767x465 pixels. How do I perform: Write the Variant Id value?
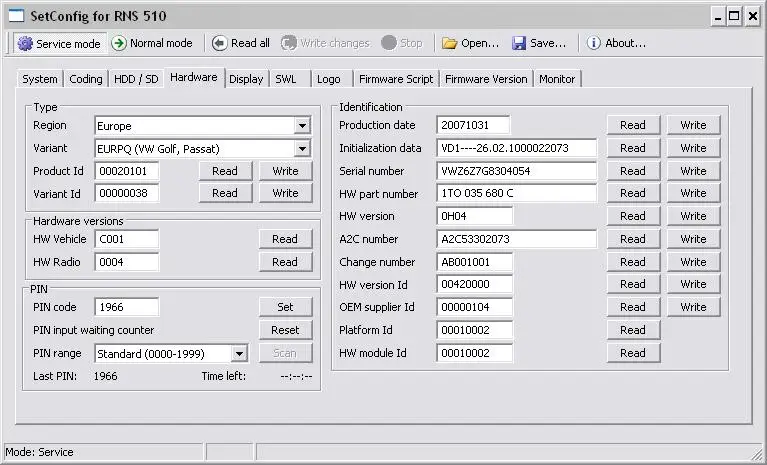[286, 193]
